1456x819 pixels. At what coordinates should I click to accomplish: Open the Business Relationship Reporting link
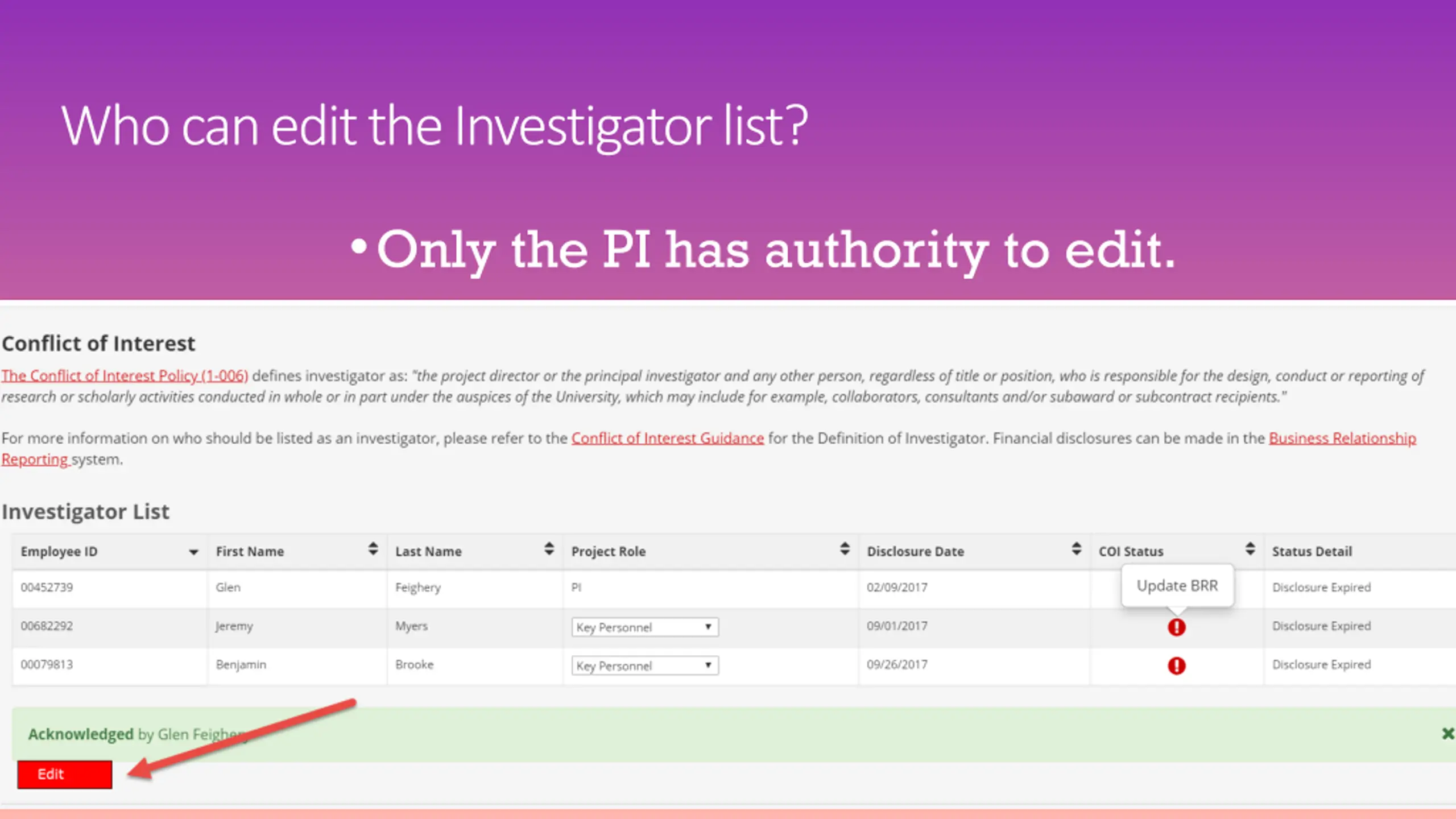click(x=1342, y=439)
